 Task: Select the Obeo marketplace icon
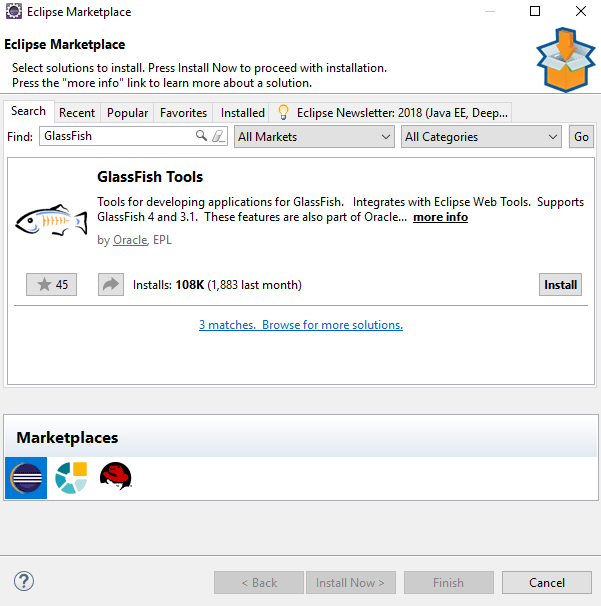pos(71,478)
